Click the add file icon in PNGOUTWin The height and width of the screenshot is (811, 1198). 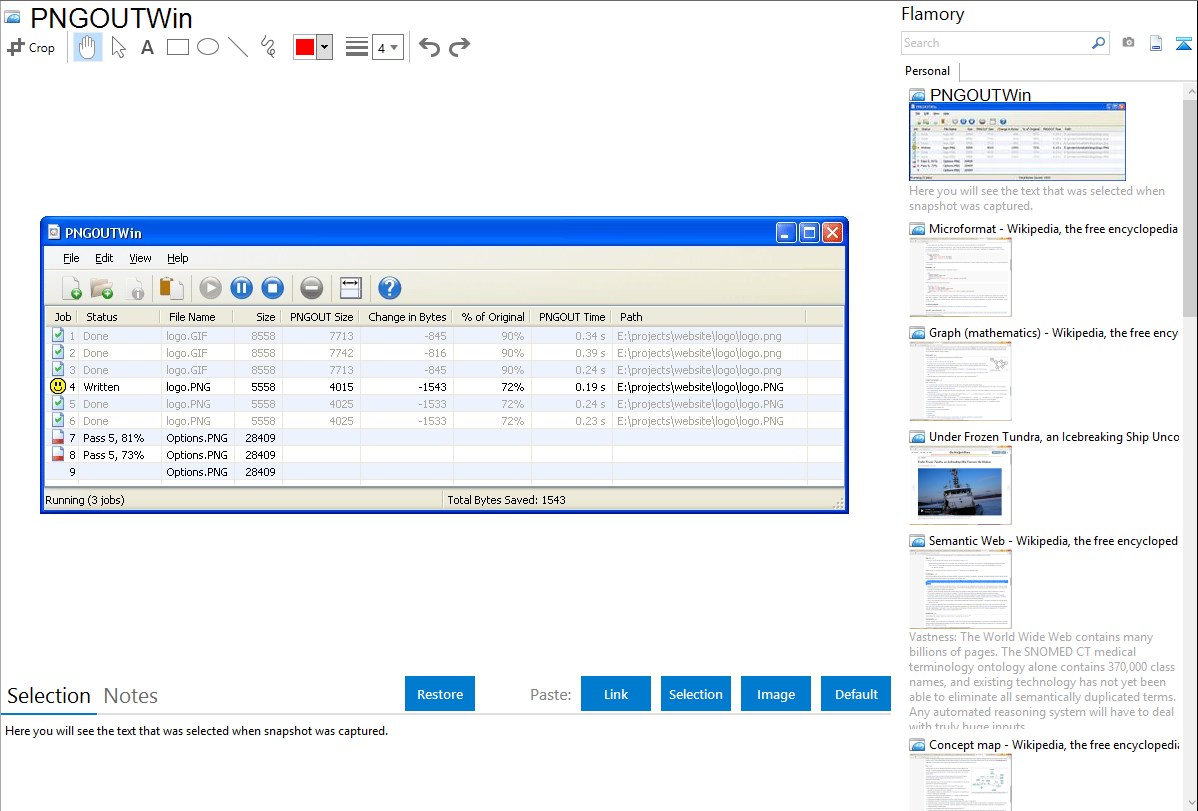(x=71, y=288)
